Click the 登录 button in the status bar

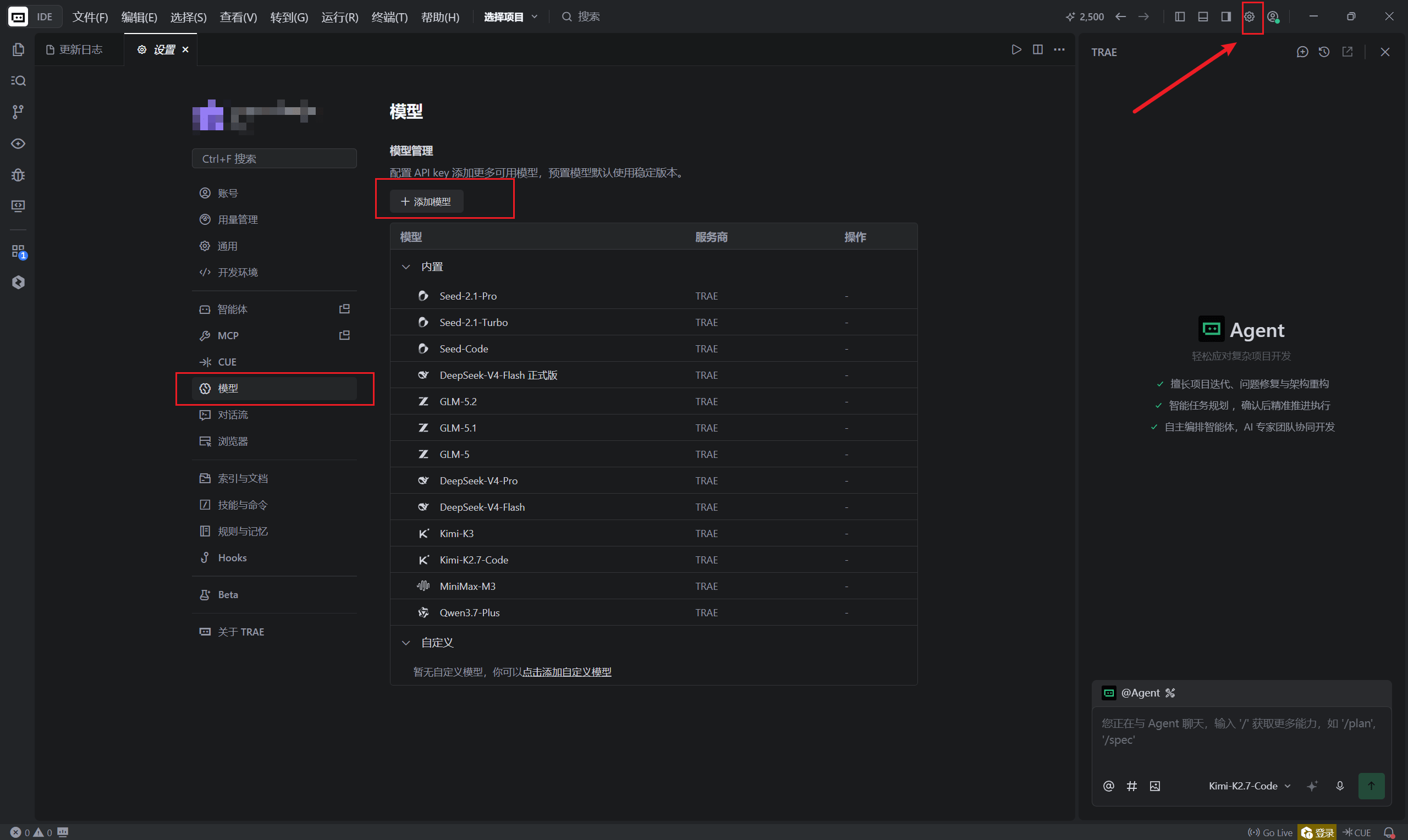tap(1317, 833)
